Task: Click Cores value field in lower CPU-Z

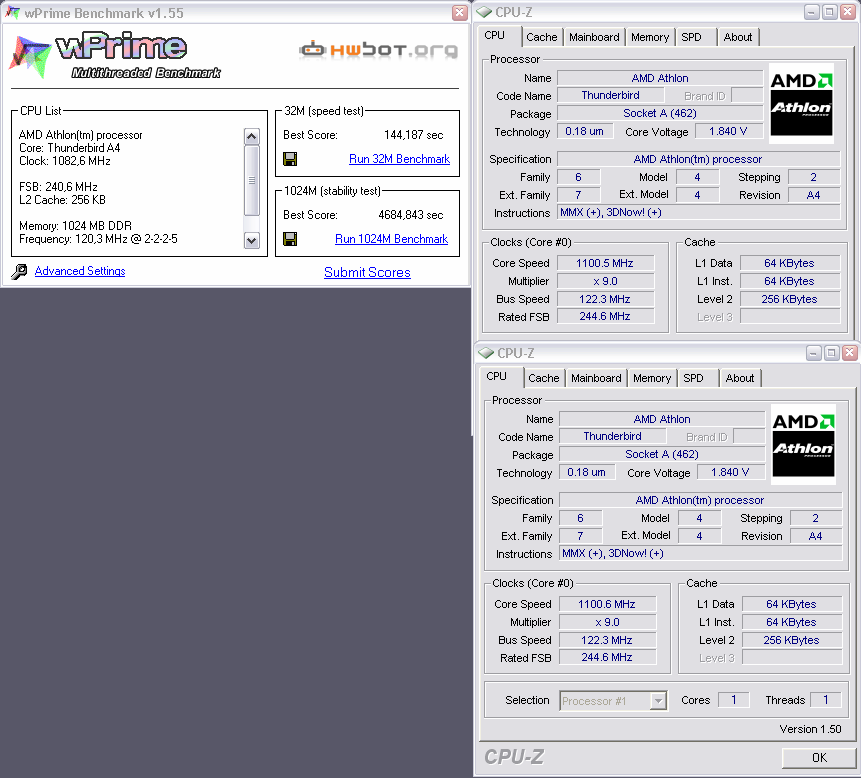Action: click(734, 700)
